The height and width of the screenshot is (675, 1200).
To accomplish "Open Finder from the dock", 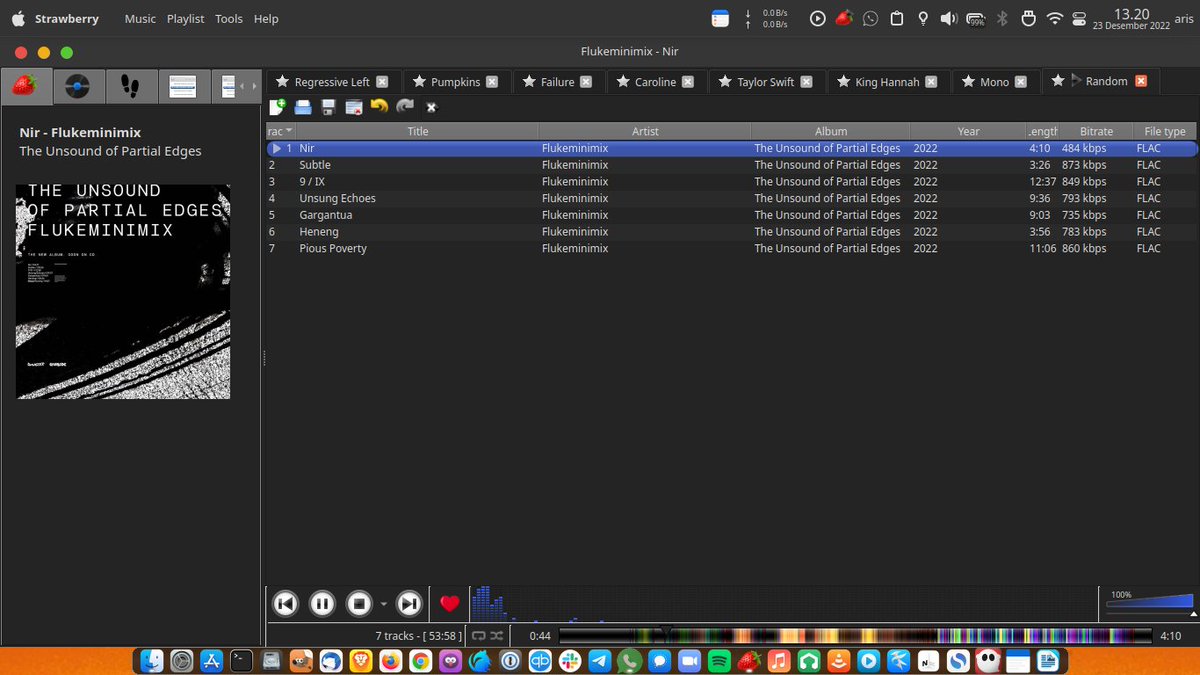I will click(153, 661).
